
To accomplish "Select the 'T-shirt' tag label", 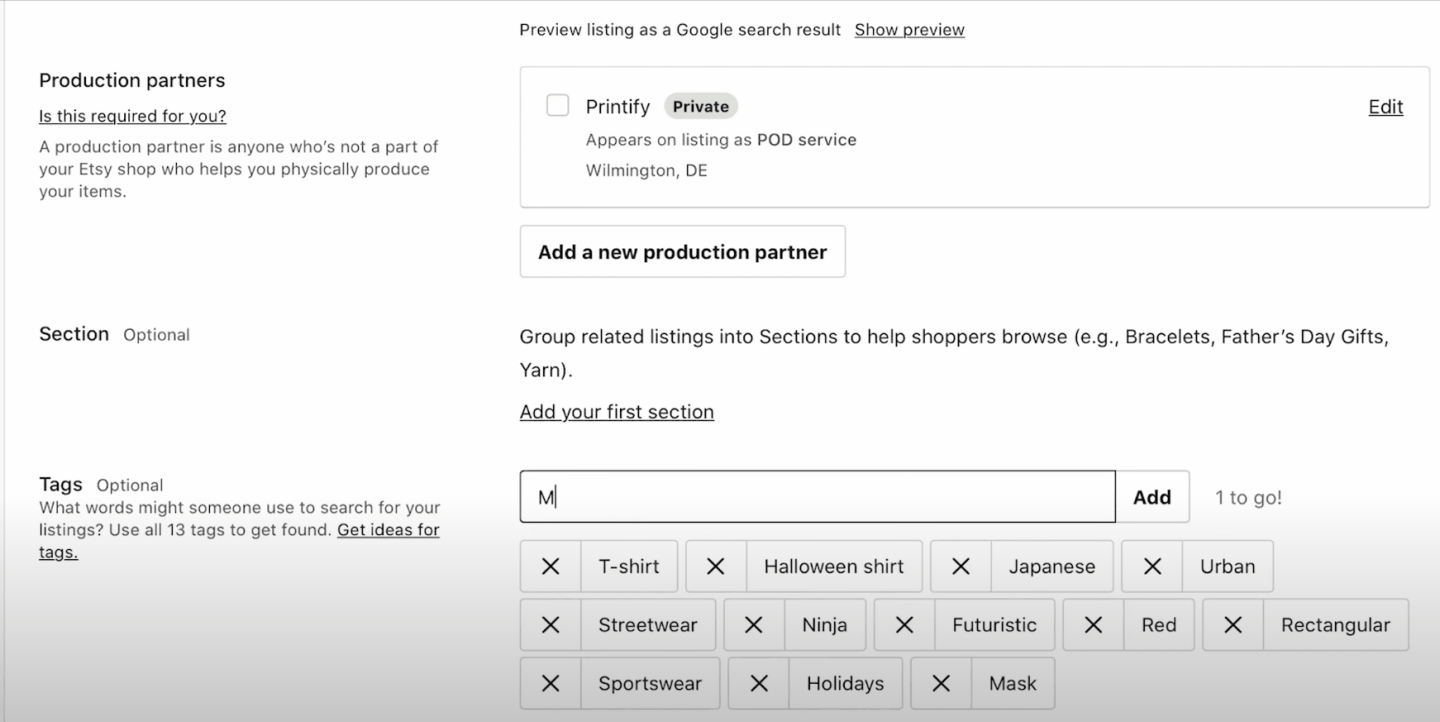I will [x=628, y=566].
